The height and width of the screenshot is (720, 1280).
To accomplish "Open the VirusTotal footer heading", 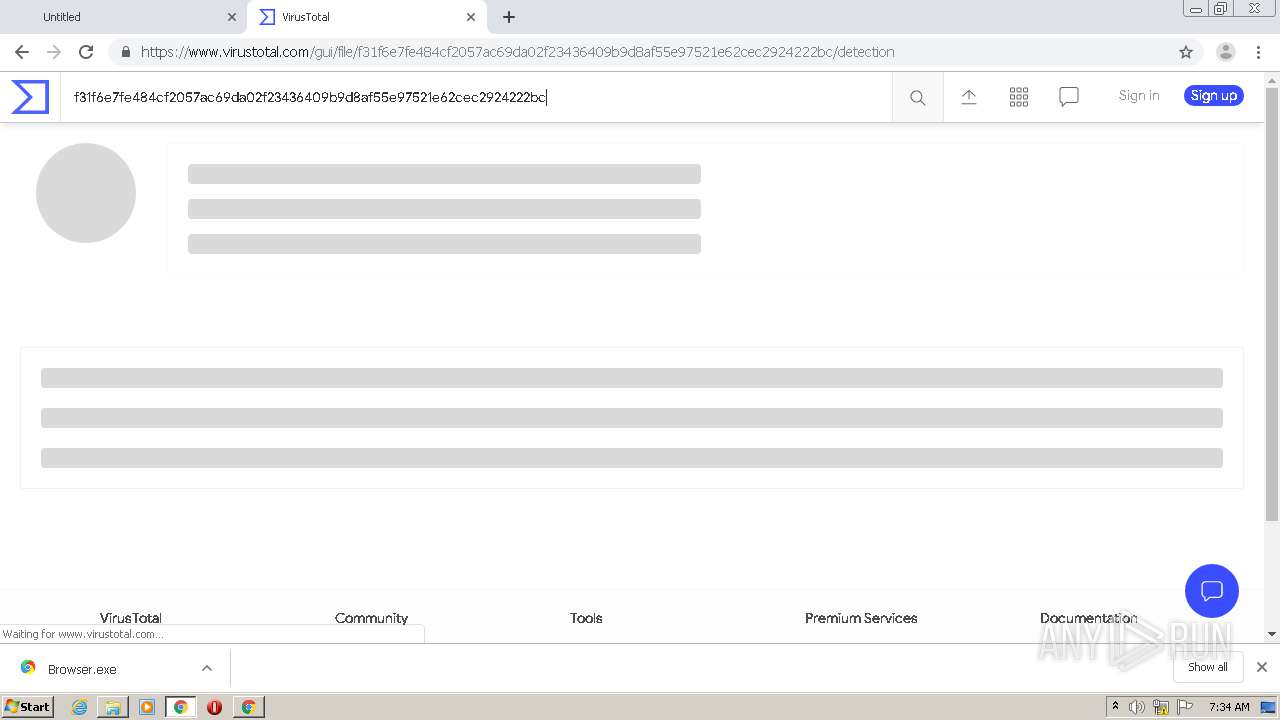I will pos(131,618).
